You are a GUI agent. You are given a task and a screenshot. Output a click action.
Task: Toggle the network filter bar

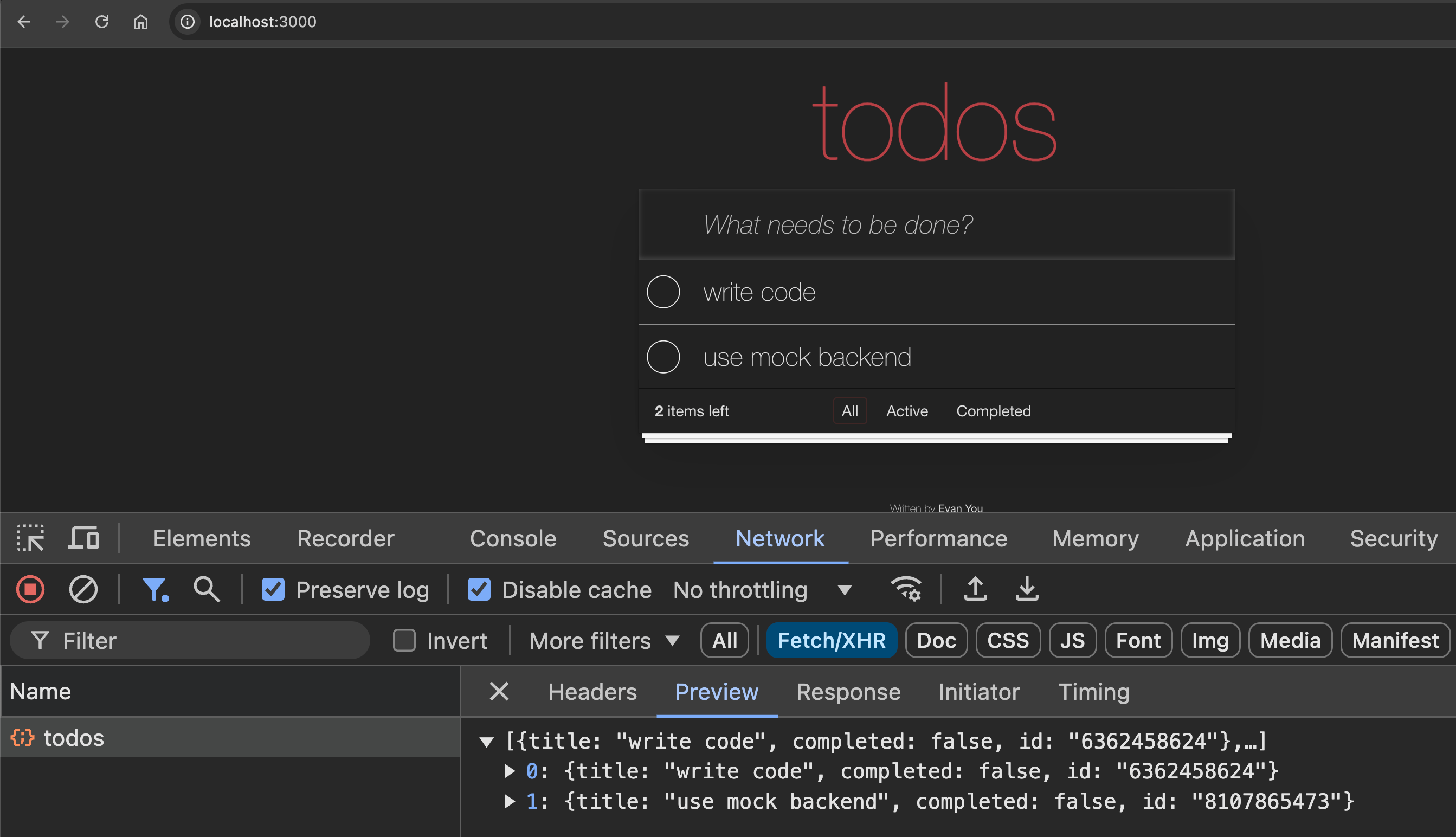click(155, 589)
